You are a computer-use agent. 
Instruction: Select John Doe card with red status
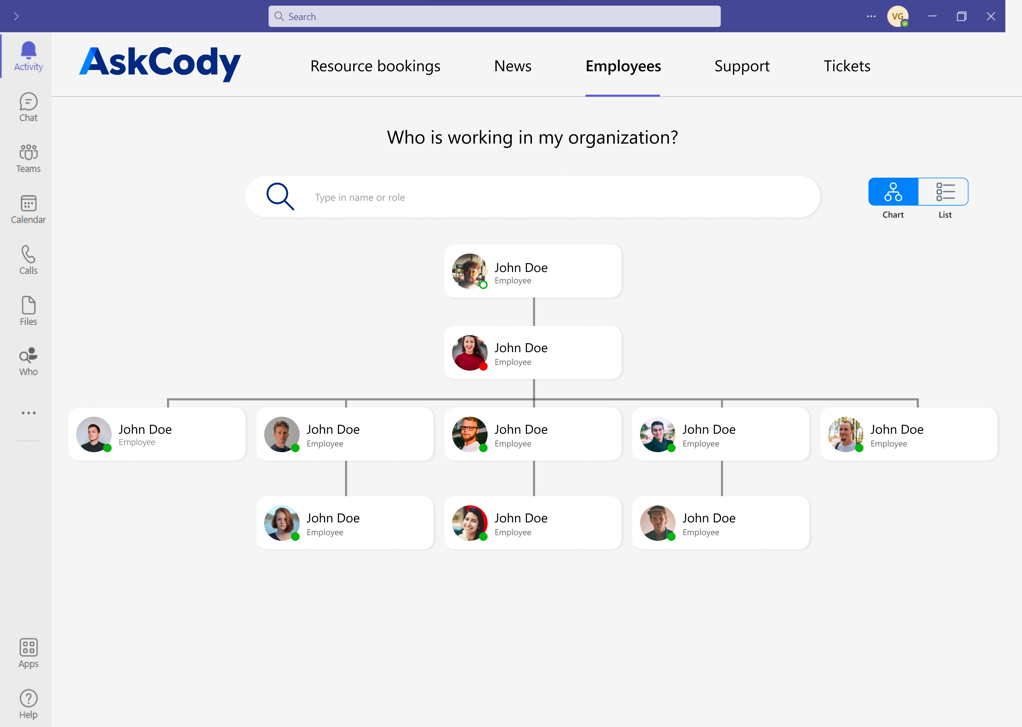533,353
